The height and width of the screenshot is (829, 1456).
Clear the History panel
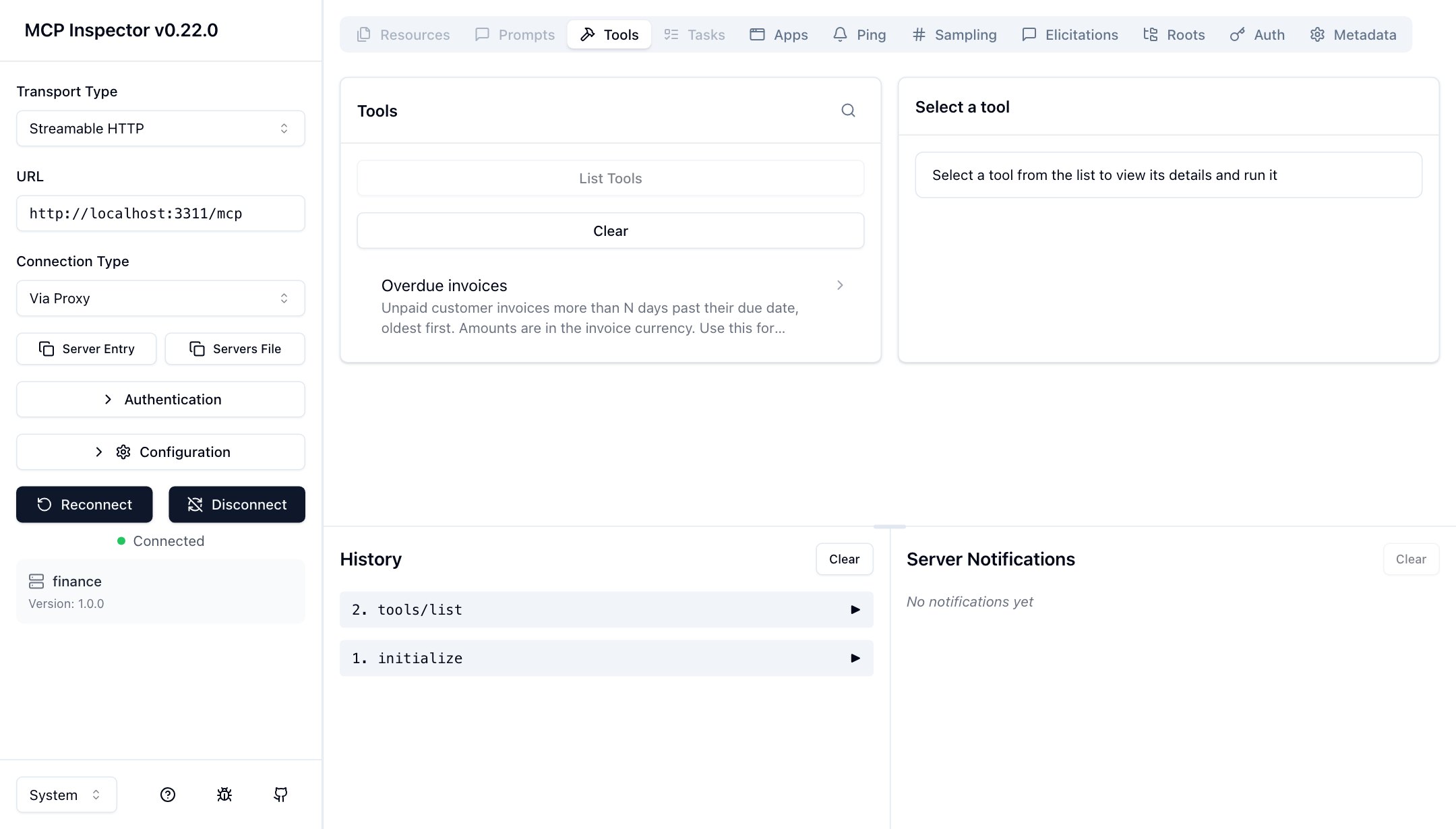844,559
